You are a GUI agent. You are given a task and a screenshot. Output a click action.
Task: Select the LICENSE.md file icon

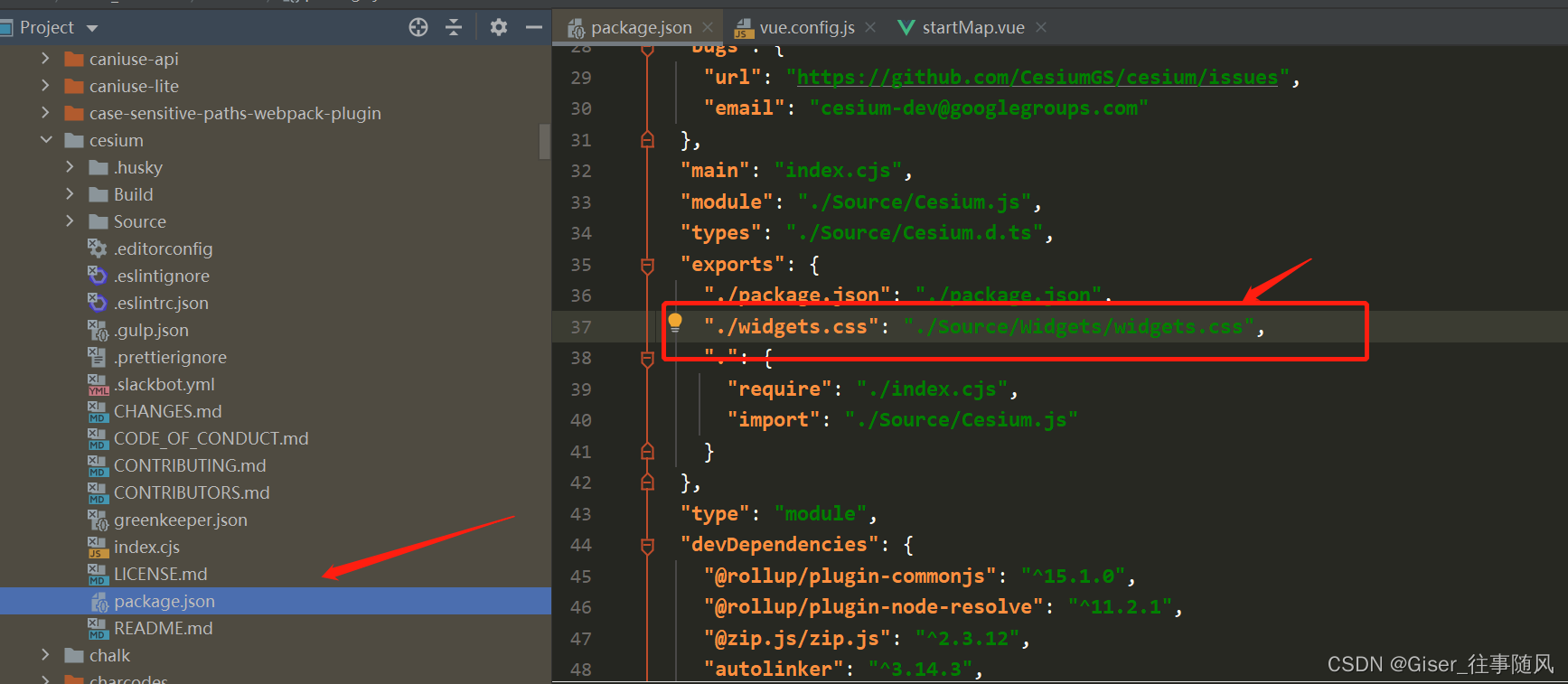(98, 574)
